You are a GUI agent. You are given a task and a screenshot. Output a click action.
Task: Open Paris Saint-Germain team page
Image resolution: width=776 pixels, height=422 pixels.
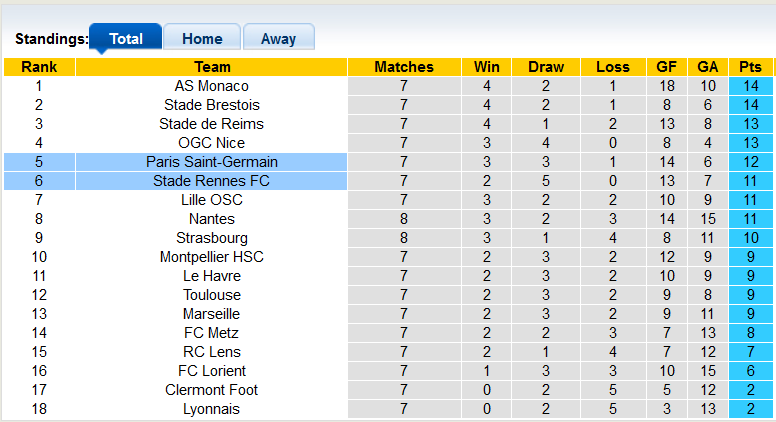coord(212,162)
